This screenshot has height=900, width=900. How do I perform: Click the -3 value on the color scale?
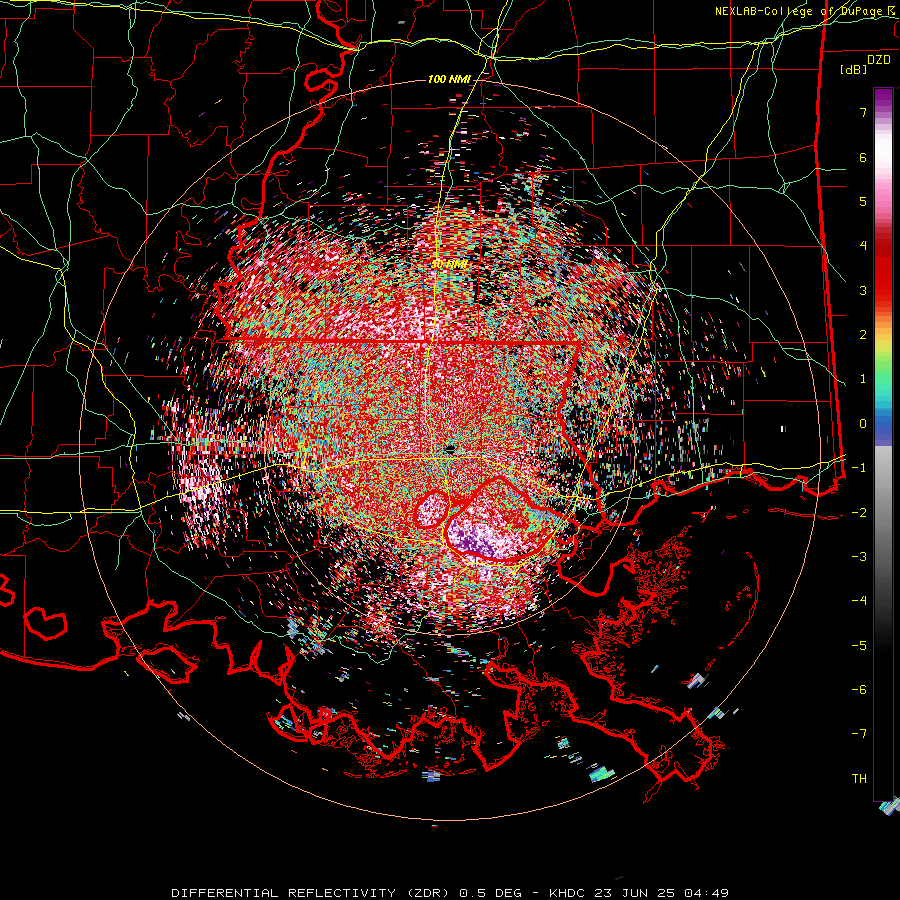pos(859,557)
